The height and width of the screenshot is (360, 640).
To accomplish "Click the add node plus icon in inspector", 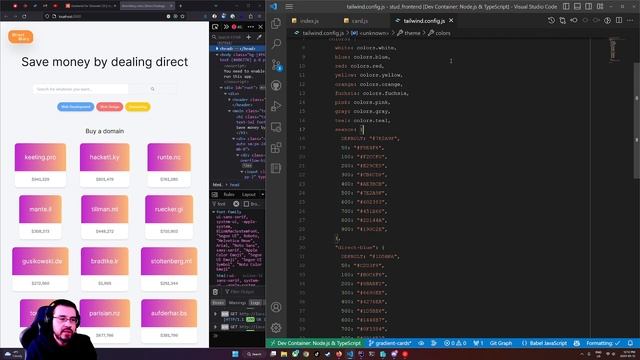I will tap(249, 37).
